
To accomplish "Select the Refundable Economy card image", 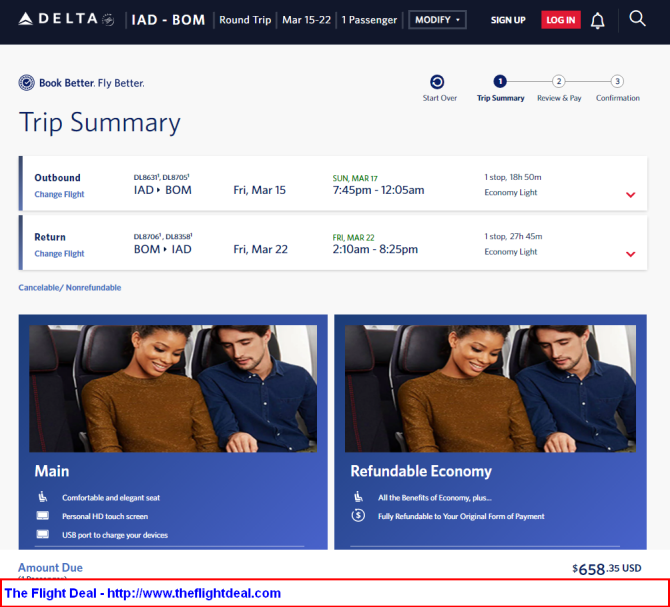I will tap(490, 388).
